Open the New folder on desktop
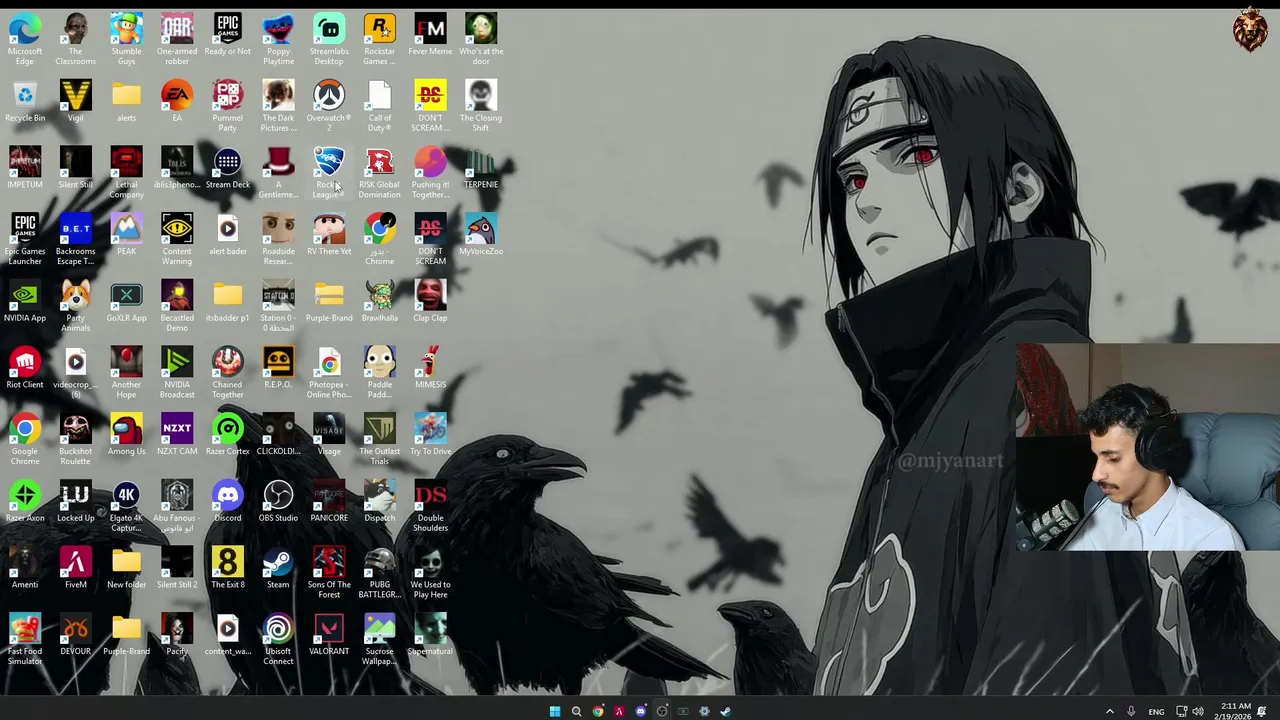This screenshot has width=1280, height=720. pos(126,568)
